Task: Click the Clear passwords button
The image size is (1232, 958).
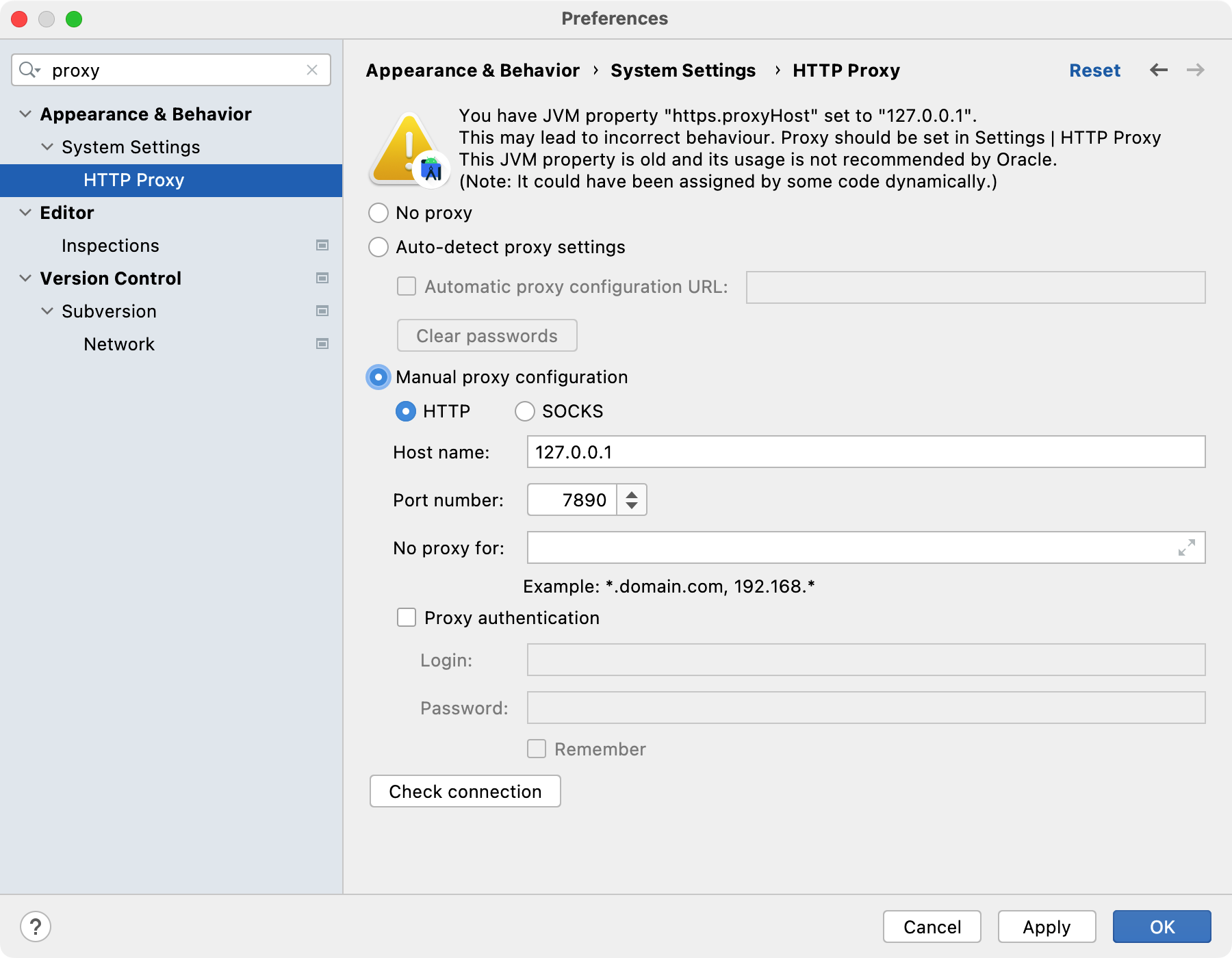Action: (x=487, y=335)
